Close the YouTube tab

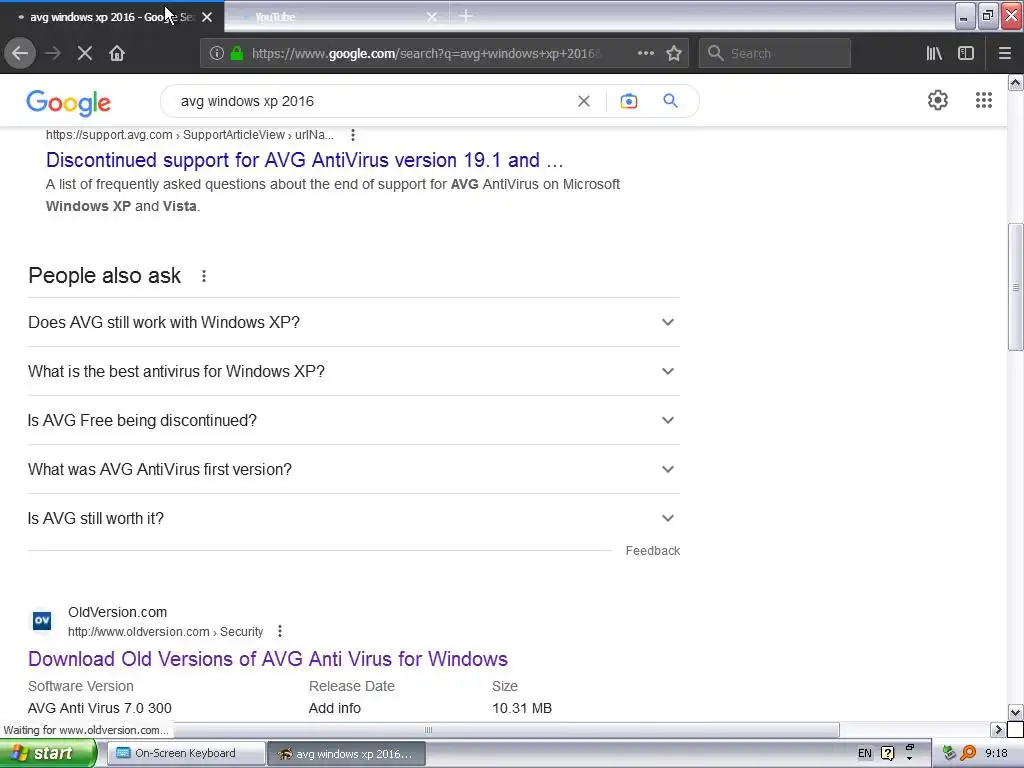pyautogui.click(x=432, y=17)
